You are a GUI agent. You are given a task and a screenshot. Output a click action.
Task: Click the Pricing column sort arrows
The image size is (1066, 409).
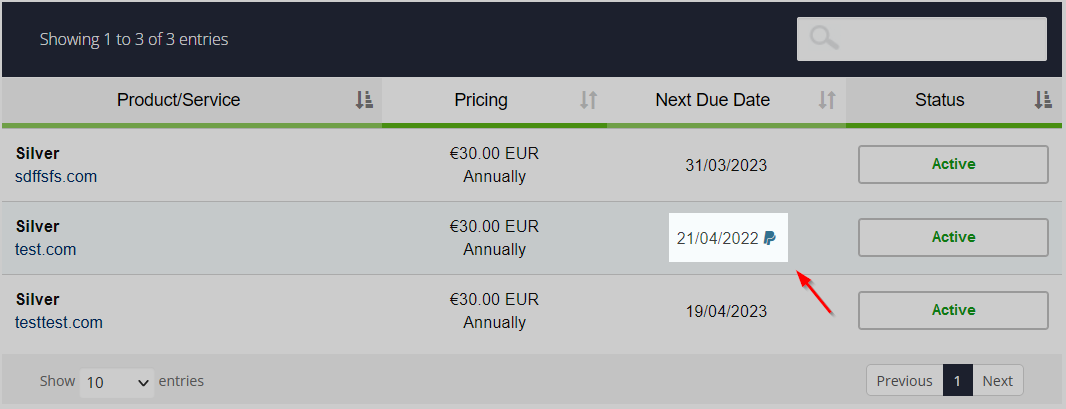pyautogui.click(x=588, y=101)
